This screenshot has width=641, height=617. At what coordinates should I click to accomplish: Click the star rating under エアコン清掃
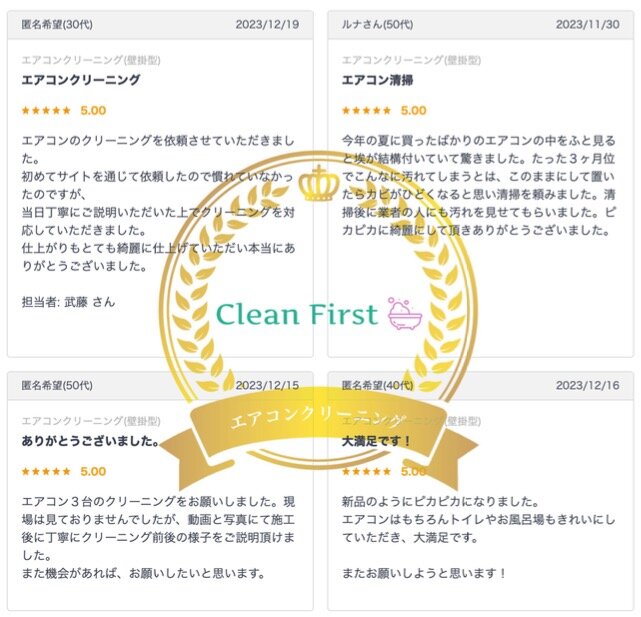pos(366,111)
